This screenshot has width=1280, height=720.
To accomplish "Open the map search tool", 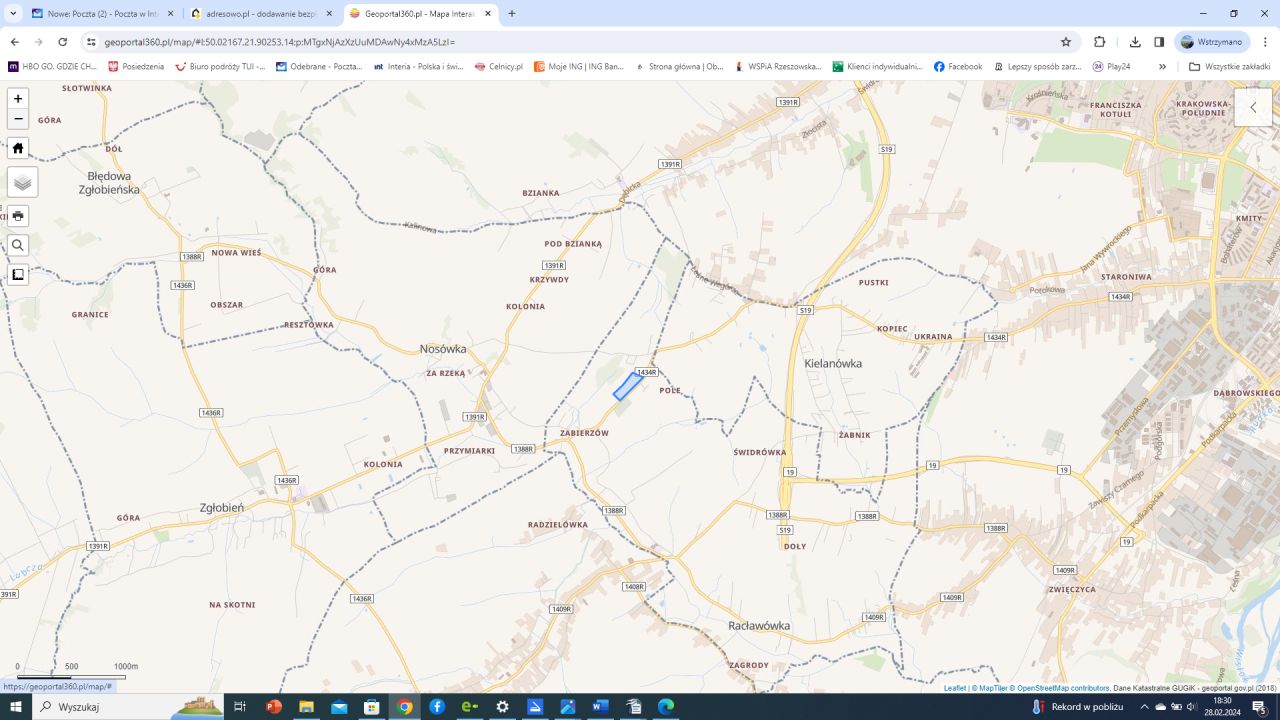I will (x=18, y=245).
